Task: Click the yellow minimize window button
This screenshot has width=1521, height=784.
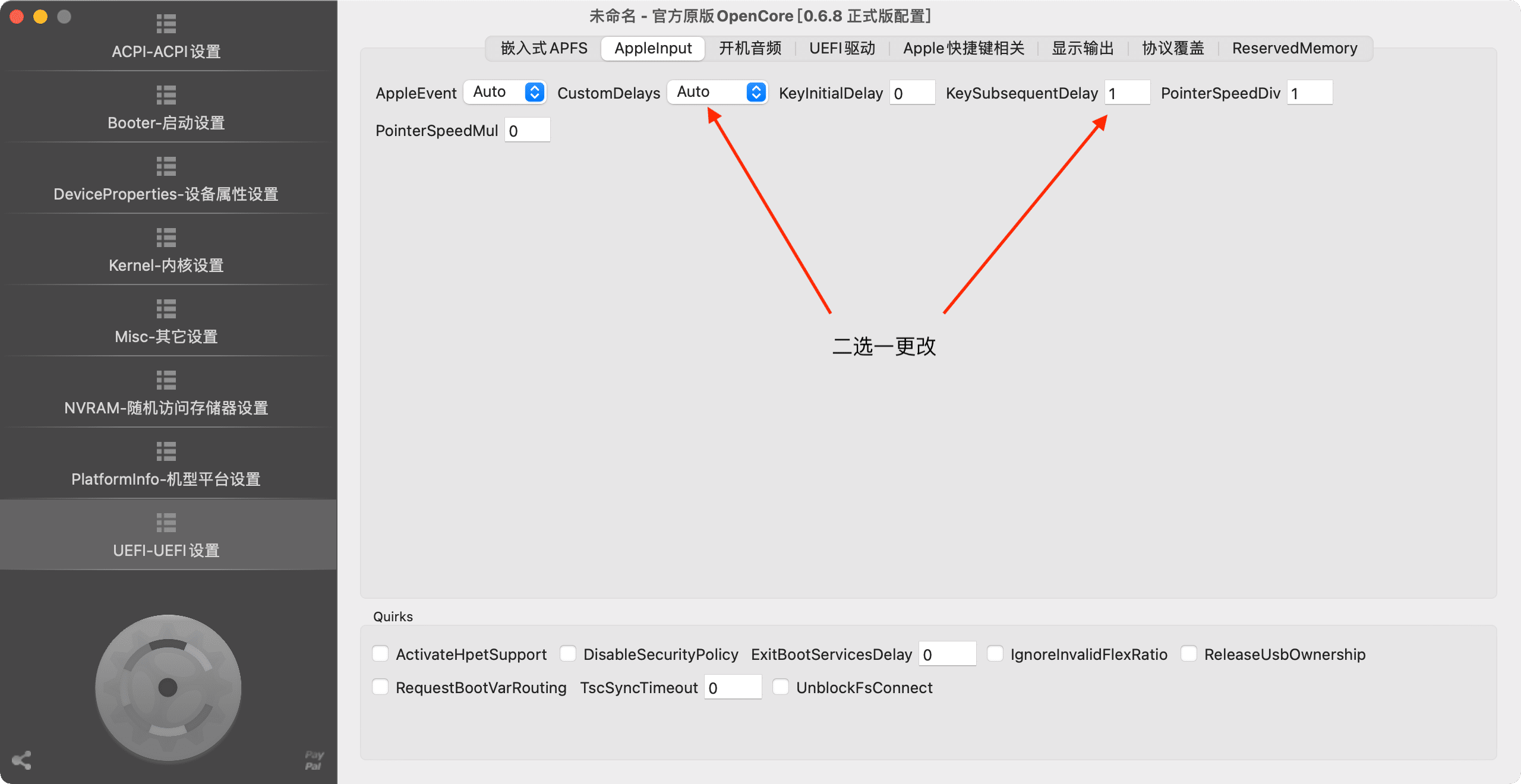Action: 40,17
